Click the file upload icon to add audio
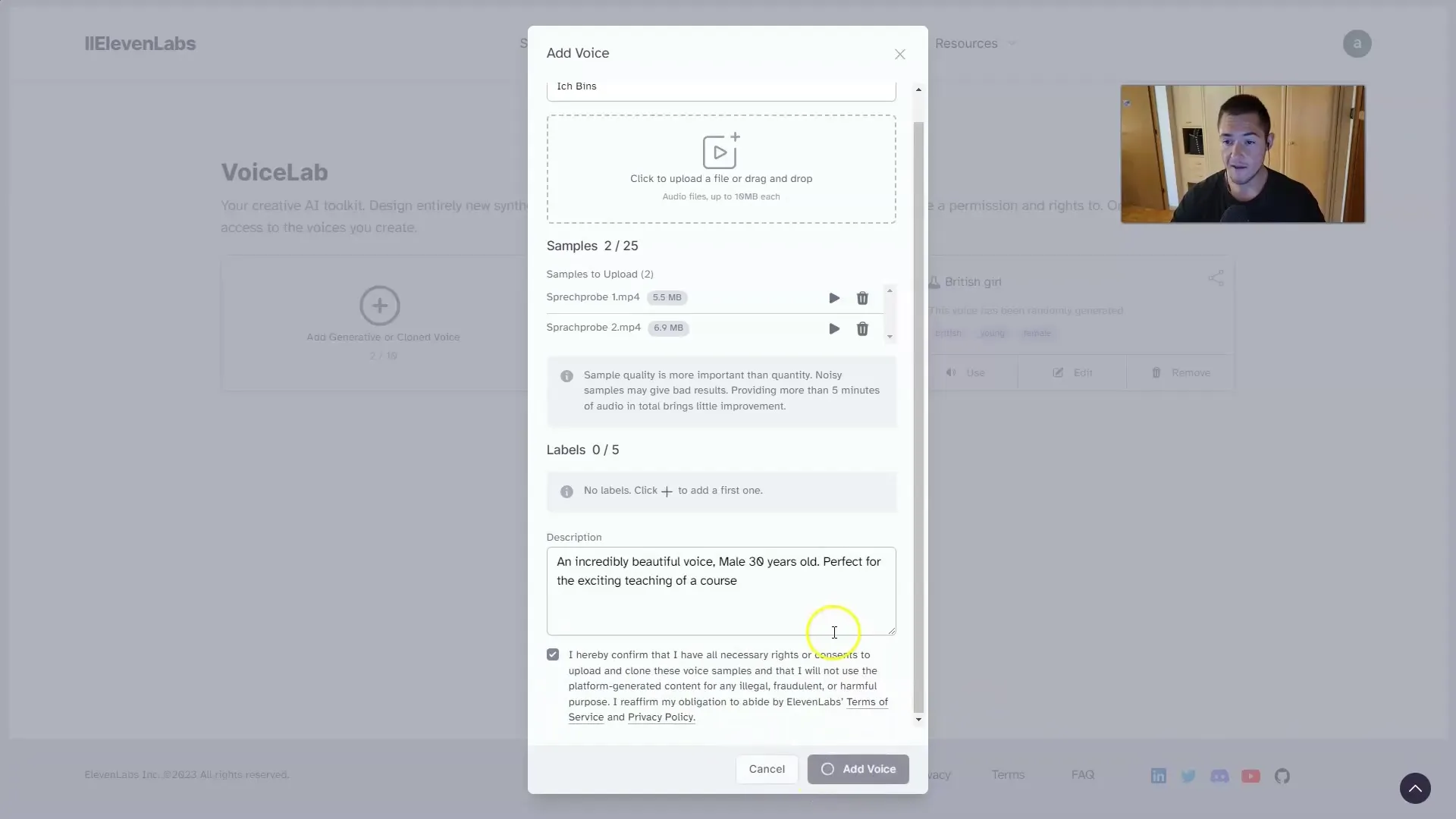This screenshot has height=819, width=1456. pos(721,151)
